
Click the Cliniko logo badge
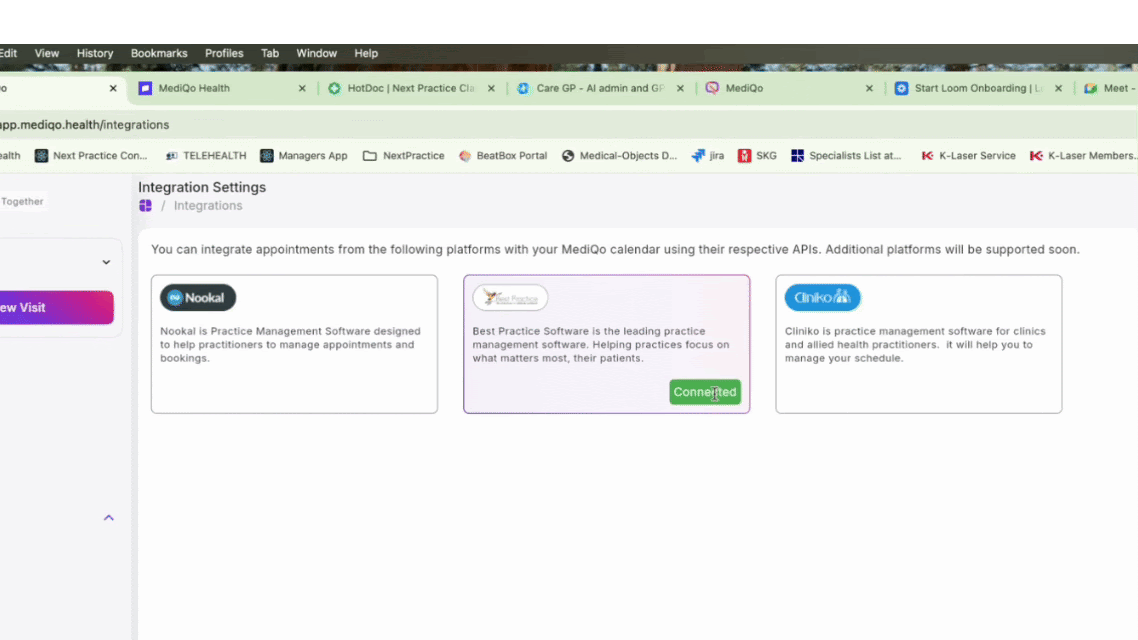click(x=822, y=298)
